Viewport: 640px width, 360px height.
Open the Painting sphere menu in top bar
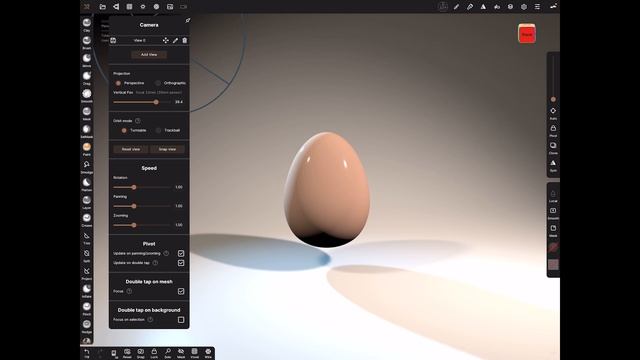click(x=470, y=7)
